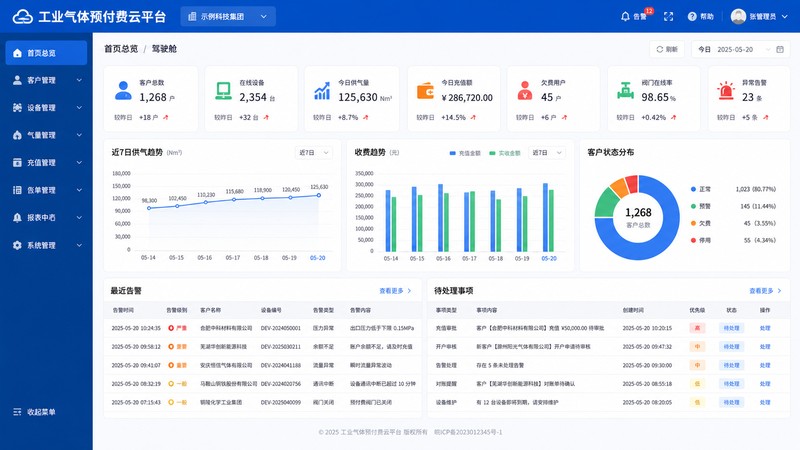This screenshot has height=450, width=800.
Task: Click the 刷新 button
Action: pyautogui.click(x=667, y=49)
